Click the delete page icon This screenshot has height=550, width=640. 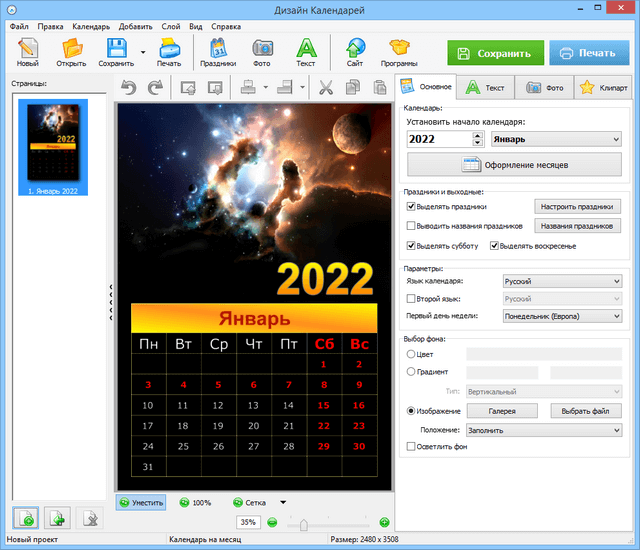click(x=89, y=518)
